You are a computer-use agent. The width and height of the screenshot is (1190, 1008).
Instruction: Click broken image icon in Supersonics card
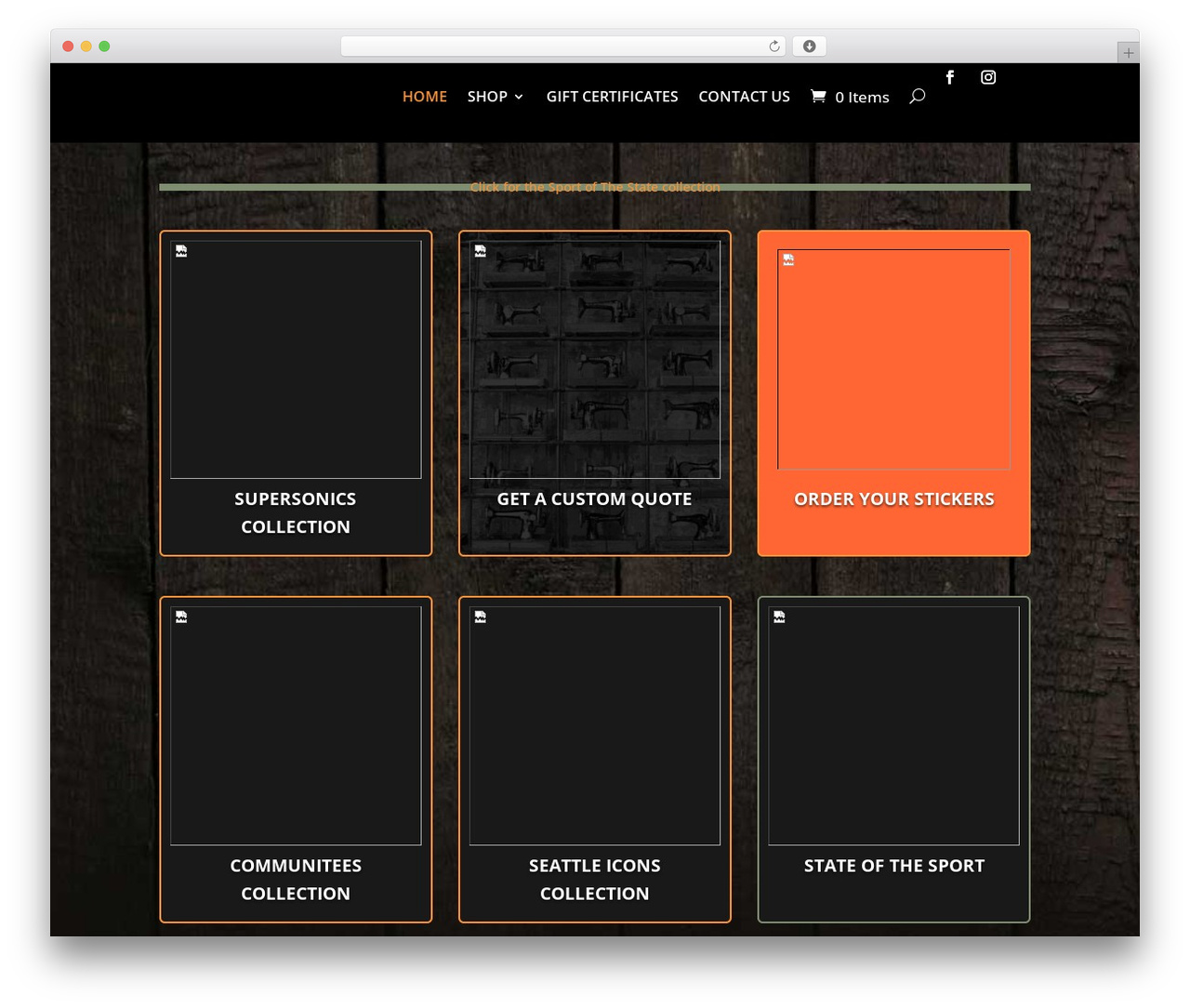click(x=181, y=251)
